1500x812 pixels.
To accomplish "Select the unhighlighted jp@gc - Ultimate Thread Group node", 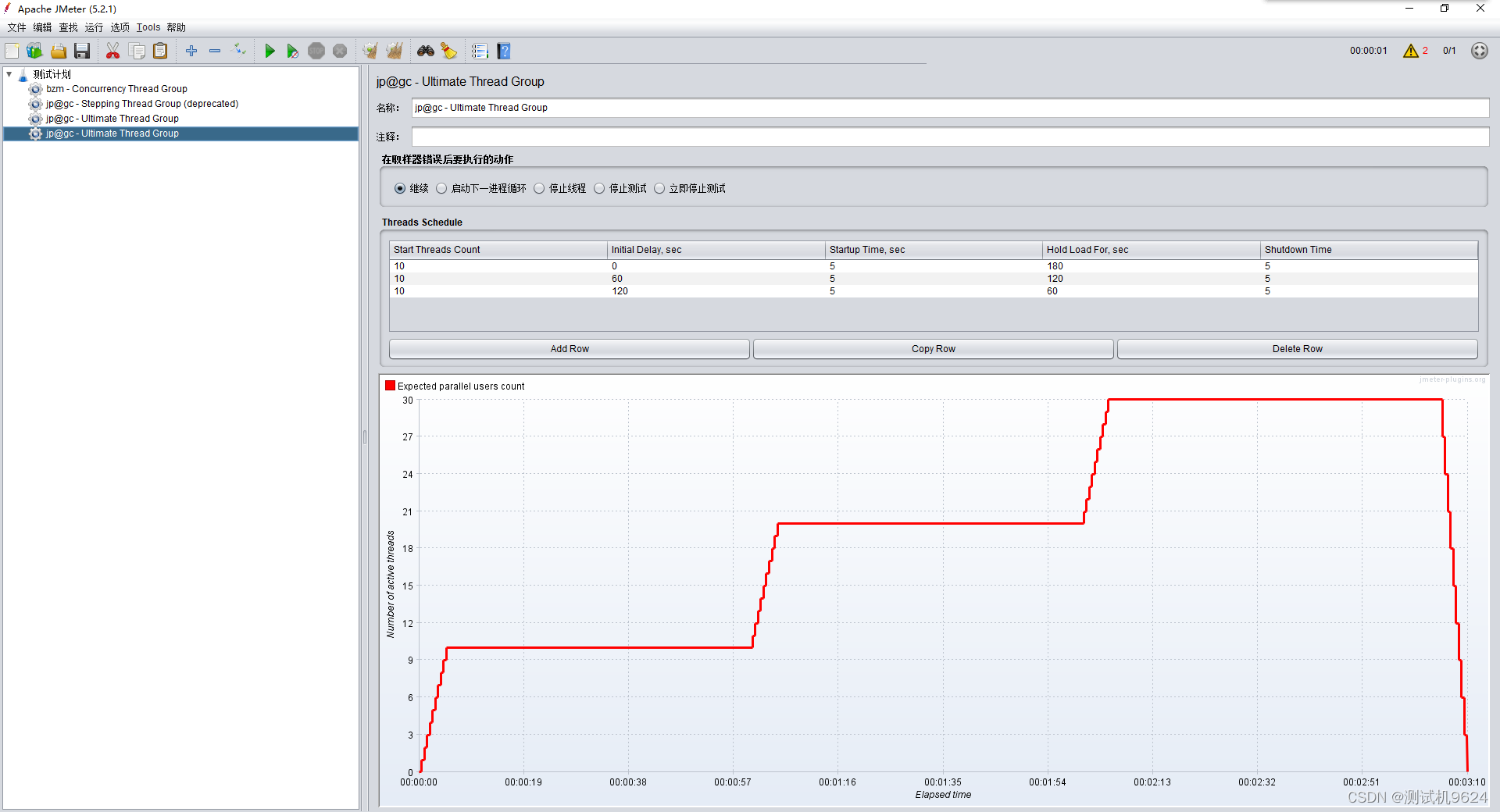I will pyautogui.click(x=112, y=119).
